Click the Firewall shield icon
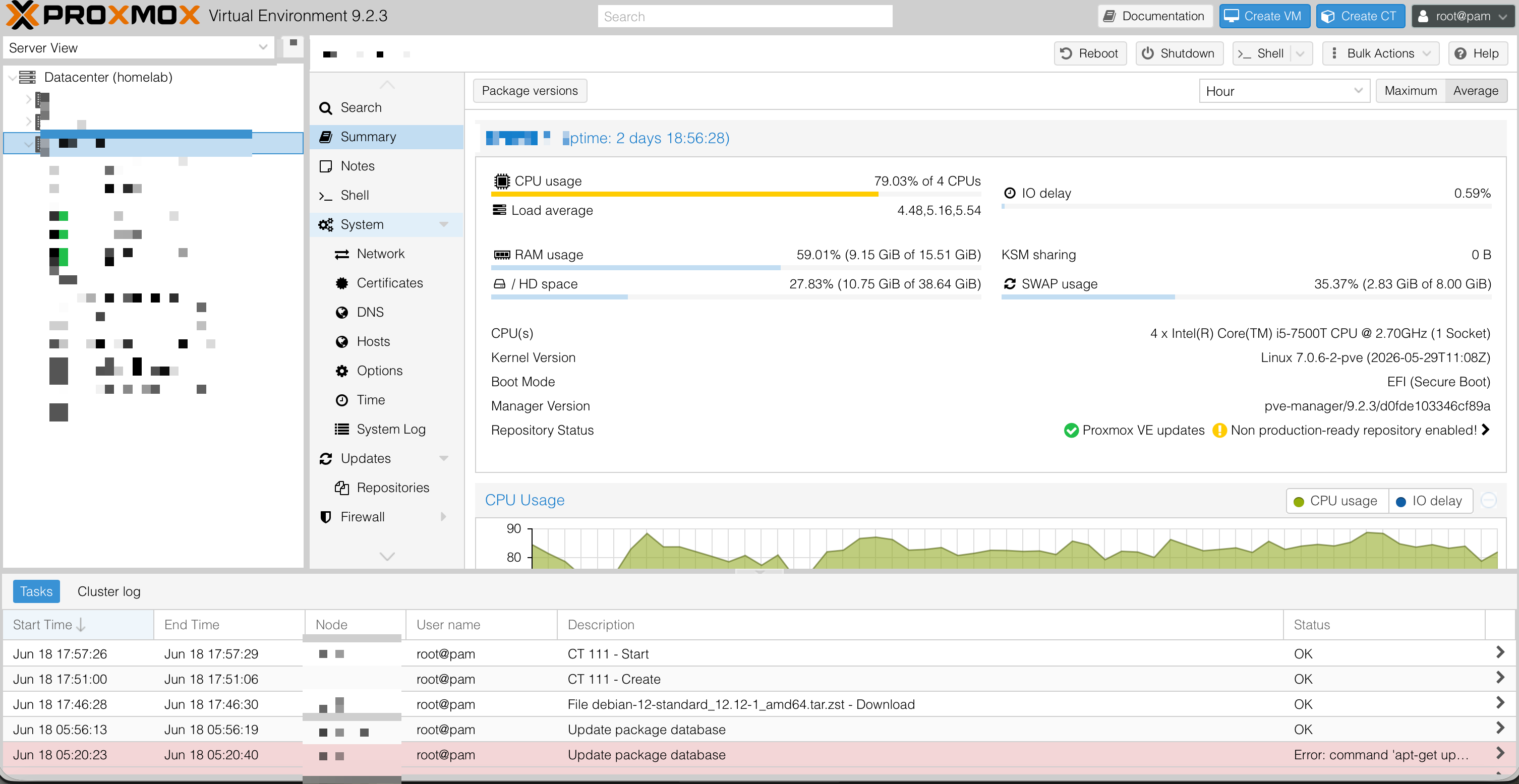This screenshot has width=1519, height=784. [x=325, y=517]
